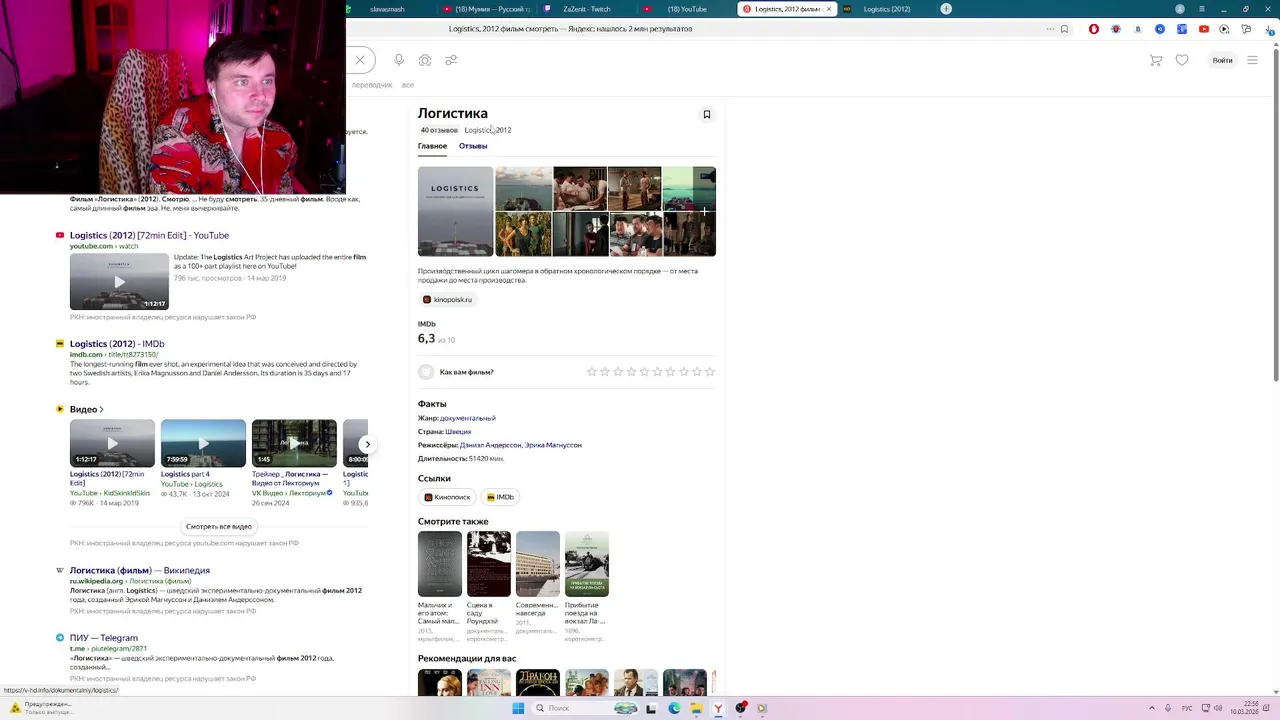
Task: Rate film with the first star
Action: (592, 372)
